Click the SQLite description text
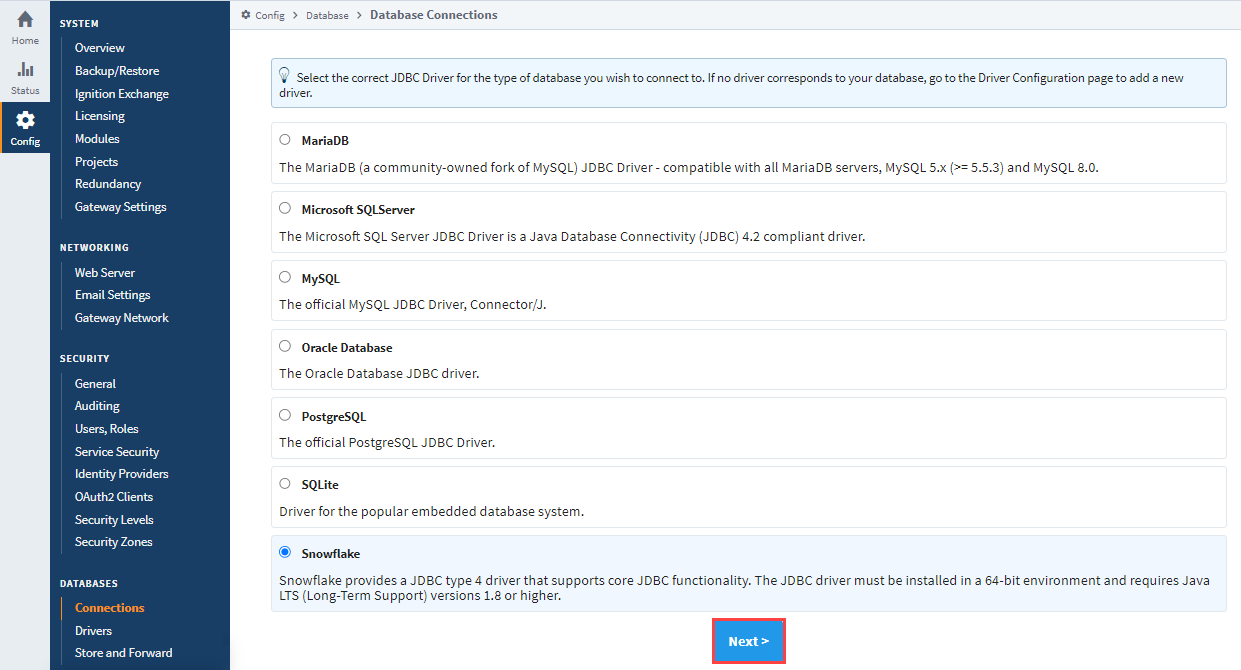1241x670 pixels. [431, 511]
